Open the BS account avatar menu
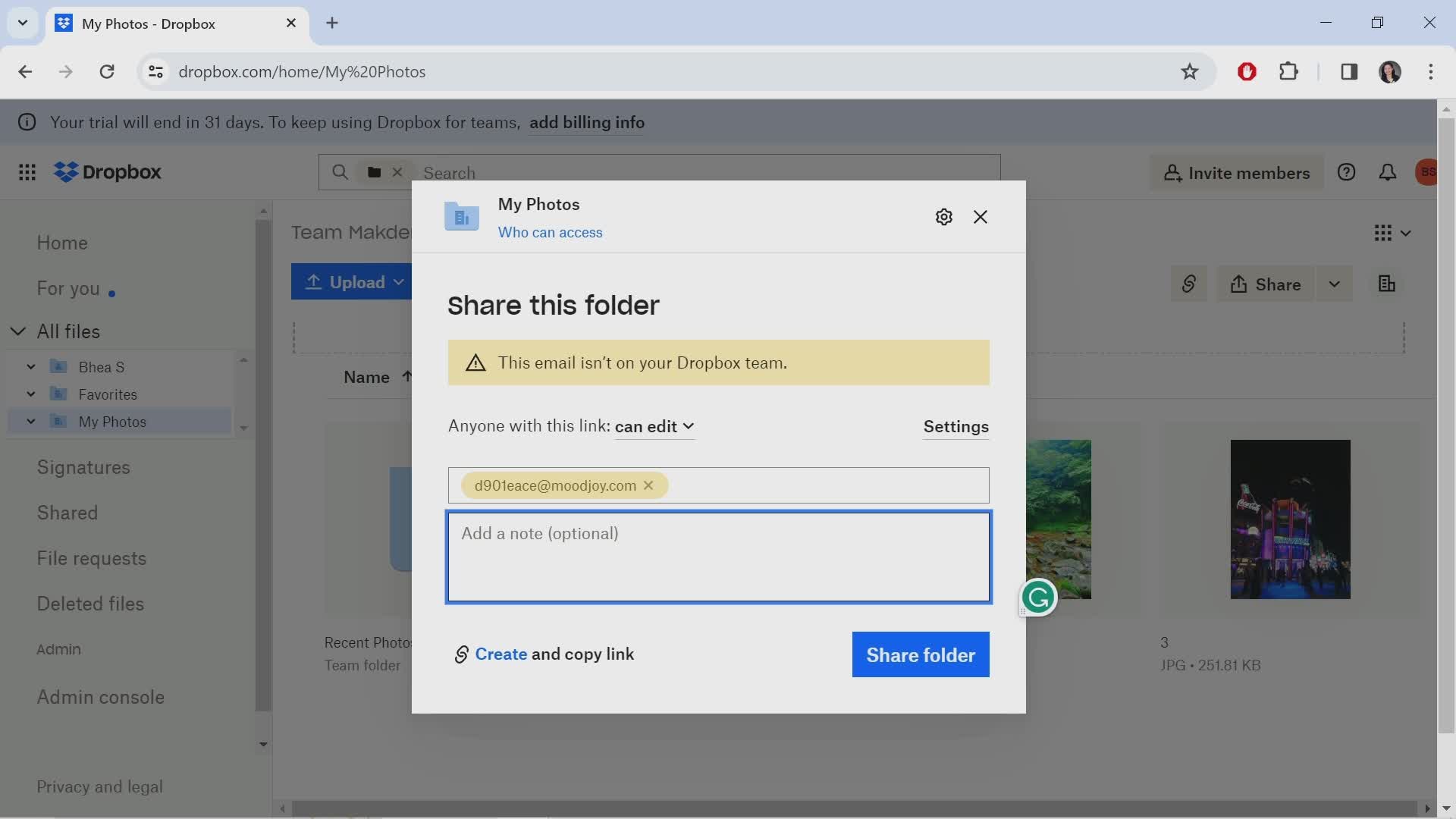Image resolution: width=1456 pixels, height=819 pixels. tap(1426, 172)
